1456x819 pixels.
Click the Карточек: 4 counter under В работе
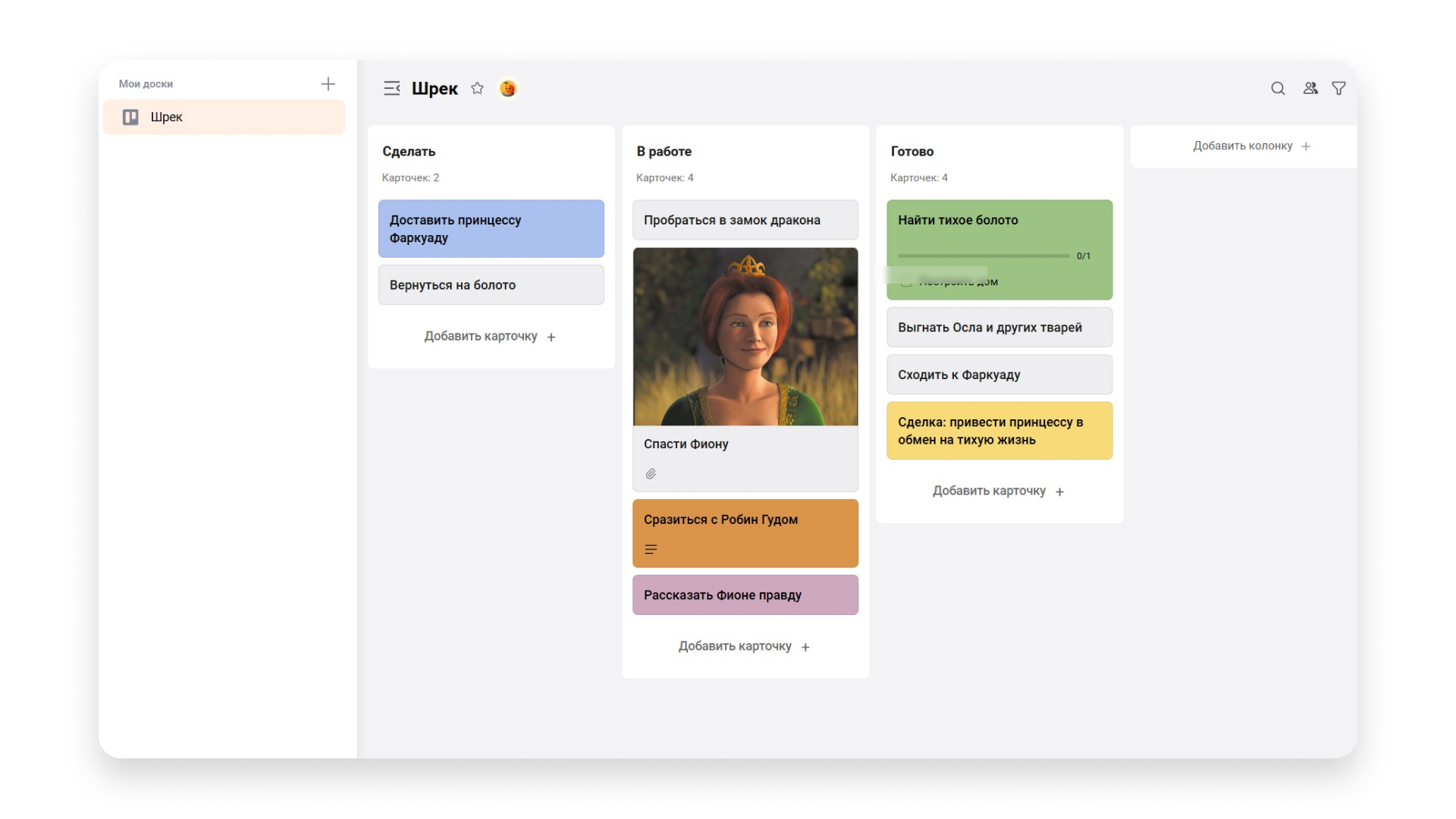(x=664, y=178)
